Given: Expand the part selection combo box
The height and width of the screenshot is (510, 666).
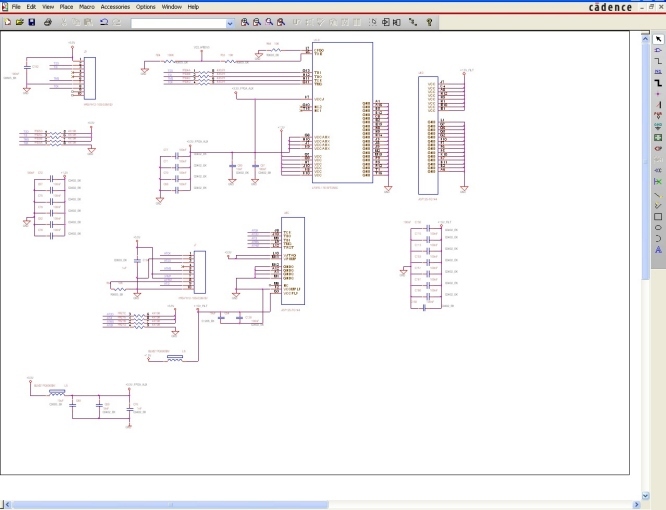Looking at the screenshot, I should coord(231,22).
